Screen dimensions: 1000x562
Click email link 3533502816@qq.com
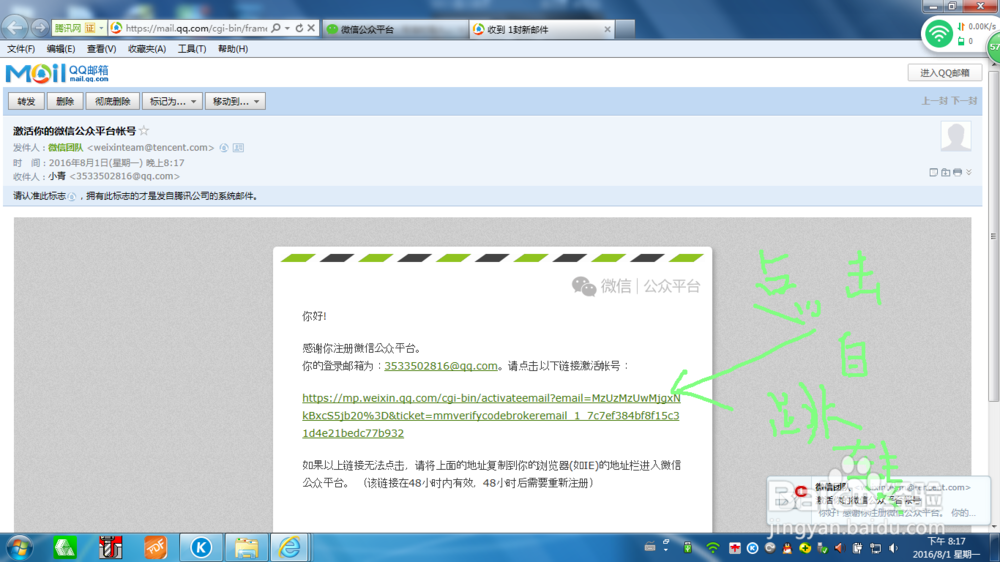coord(441,366)
